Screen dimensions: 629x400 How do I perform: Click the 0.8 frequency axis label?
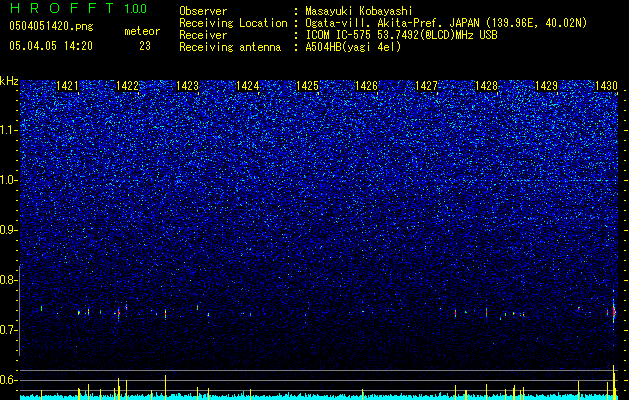9,280
